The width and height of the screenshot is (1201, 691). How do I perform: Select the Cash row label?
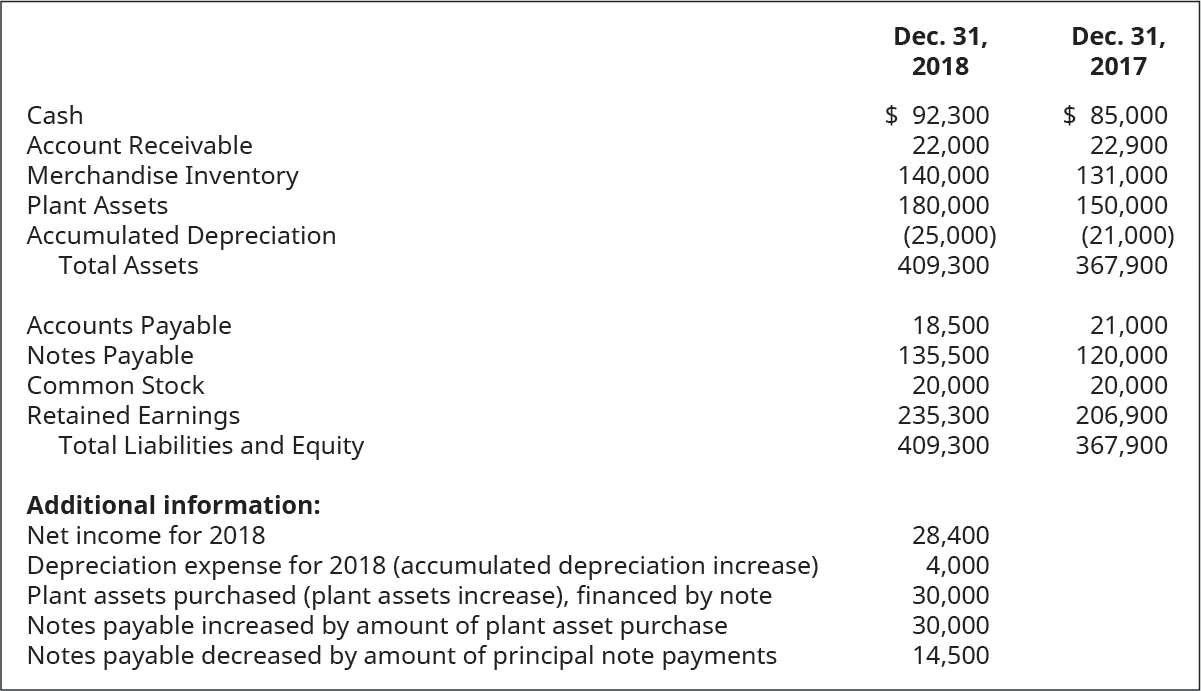pos(55,116)
